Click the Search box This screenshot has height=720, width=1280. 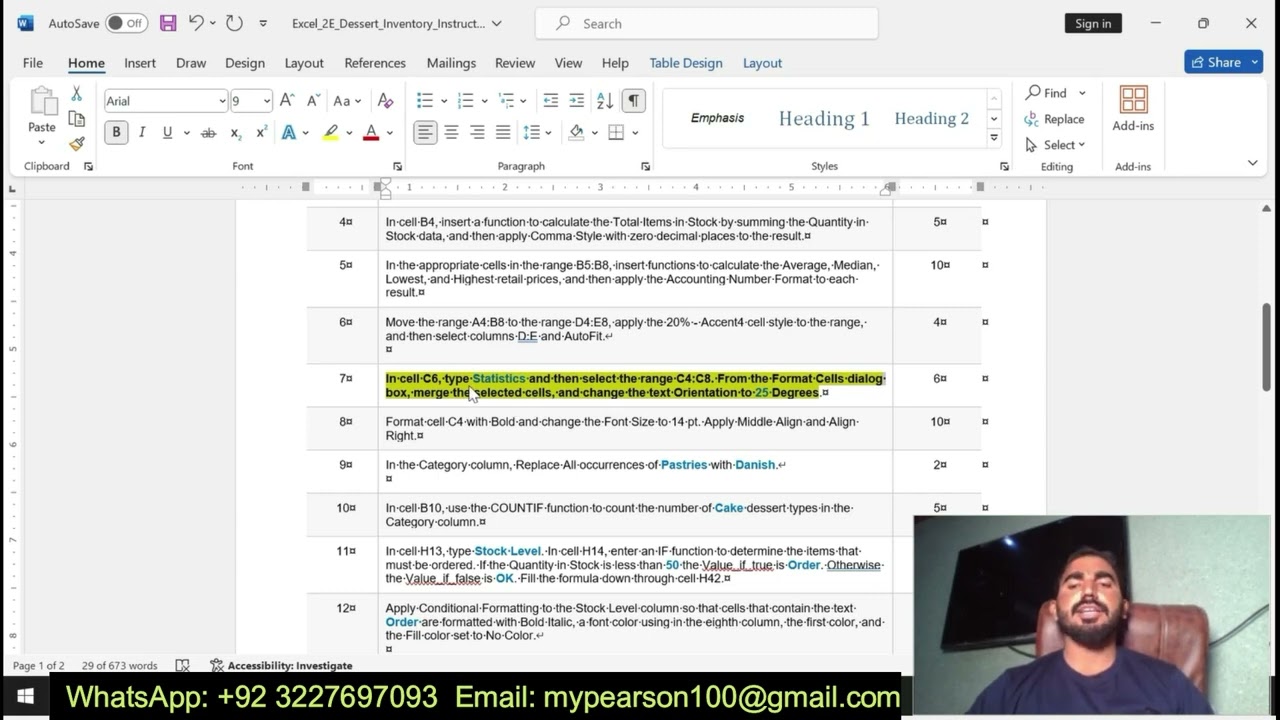[707, 23]
